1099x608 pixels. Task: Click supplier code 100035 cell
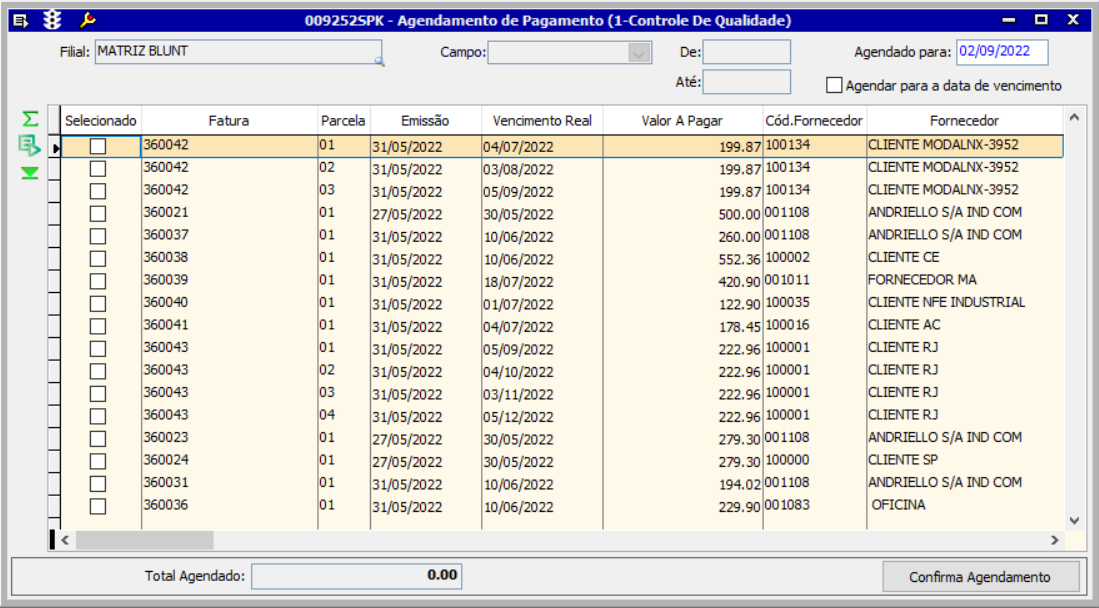click(814, 303)
